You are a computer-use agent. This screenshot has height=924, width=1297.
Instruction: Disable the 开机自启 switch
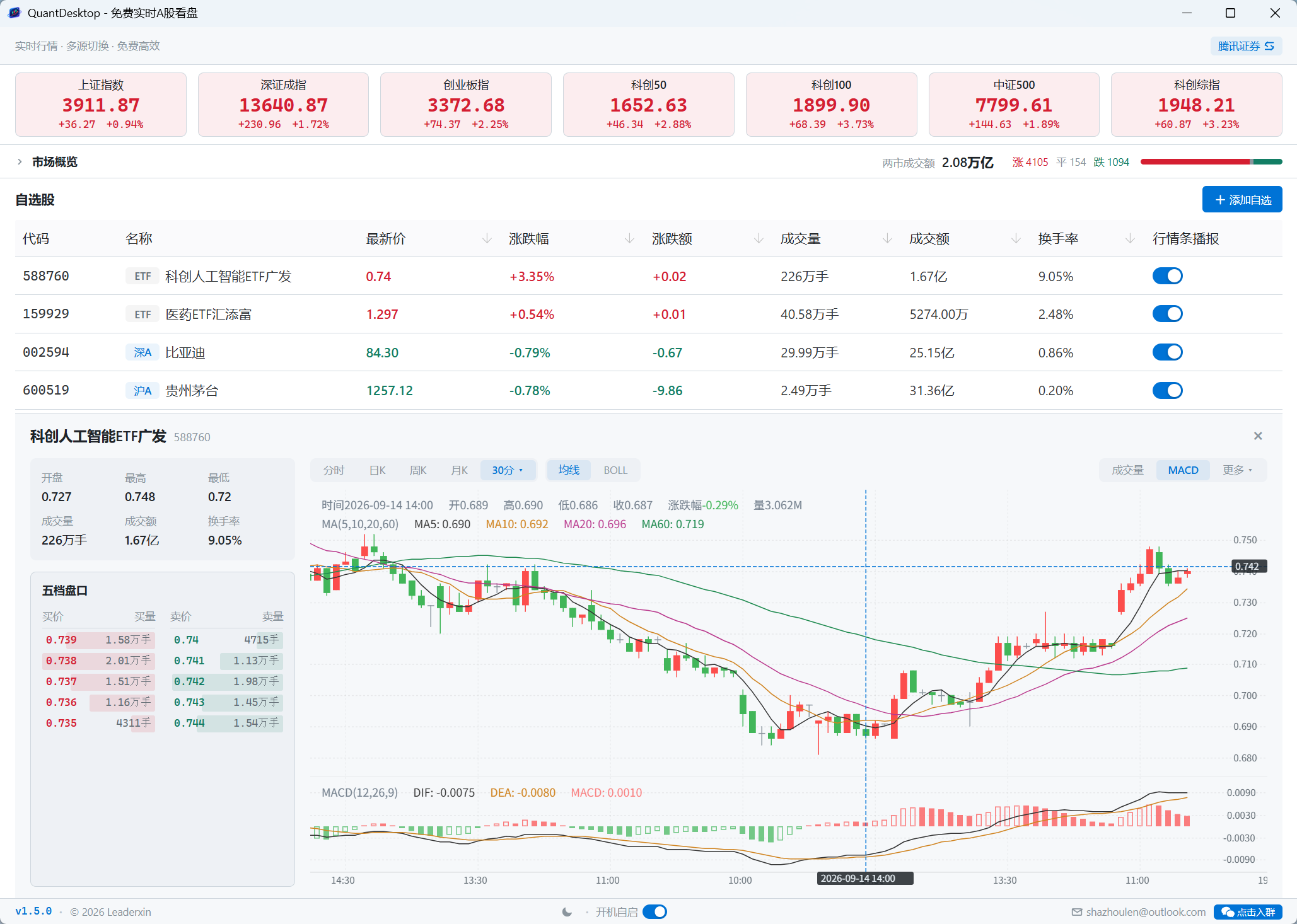point(654,912)
